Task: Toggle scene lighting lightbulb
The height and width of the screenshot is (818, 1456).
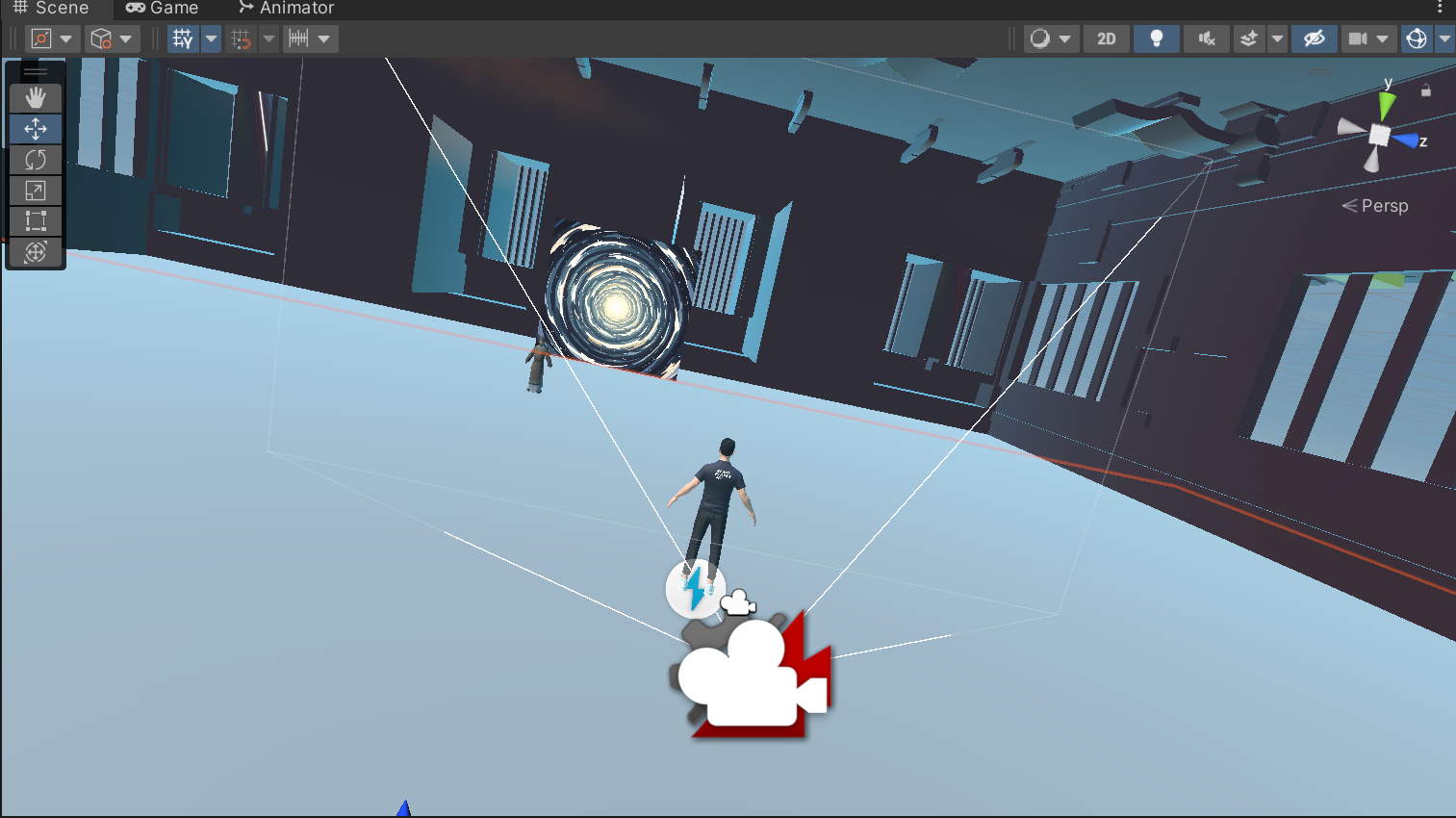Action: (1157, 38)
